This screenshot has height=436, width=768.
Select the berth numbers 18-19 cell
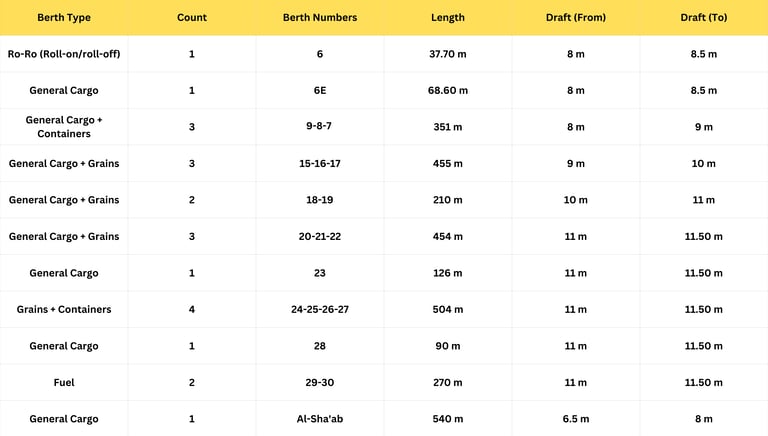point(320,200)
